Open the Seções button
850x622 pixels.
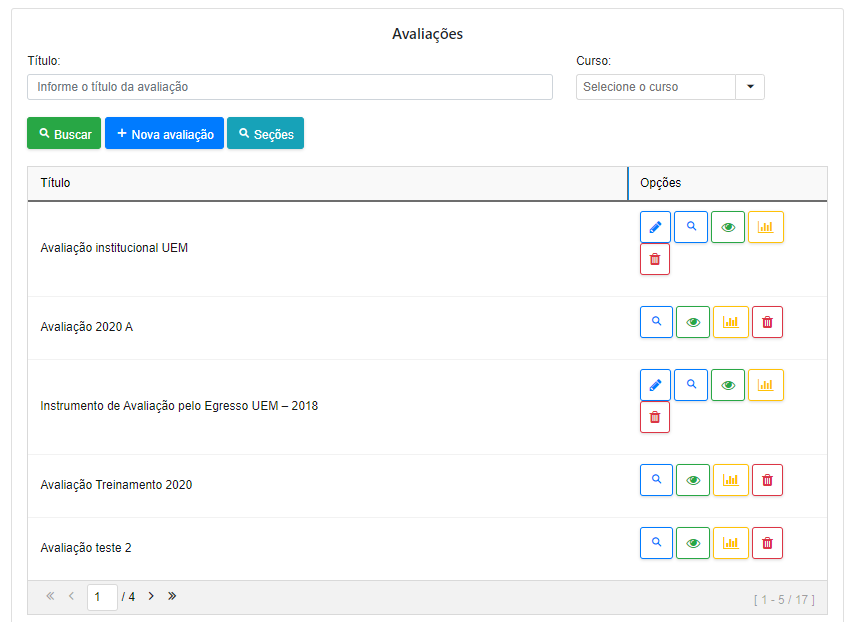point(265,134)
